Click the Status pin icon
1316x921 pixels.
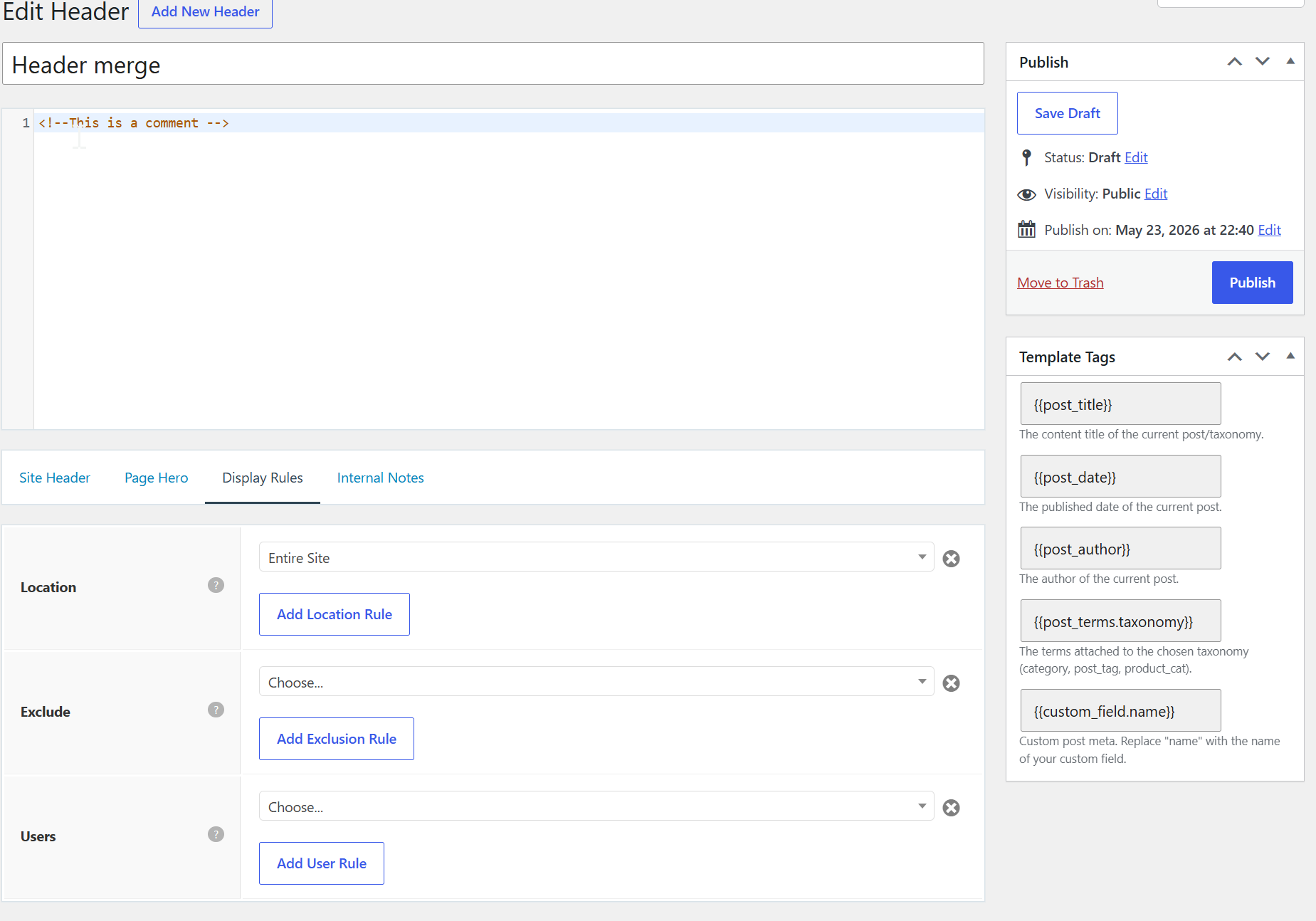(1026, 157)
